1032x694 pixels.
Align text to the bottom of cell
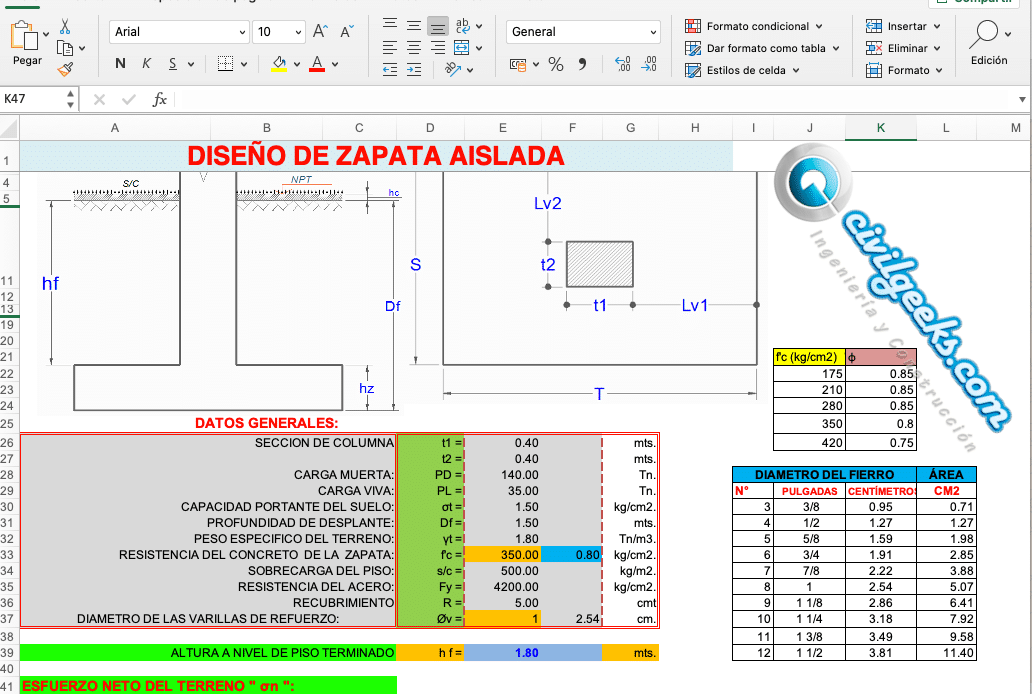tap(438, 26)
